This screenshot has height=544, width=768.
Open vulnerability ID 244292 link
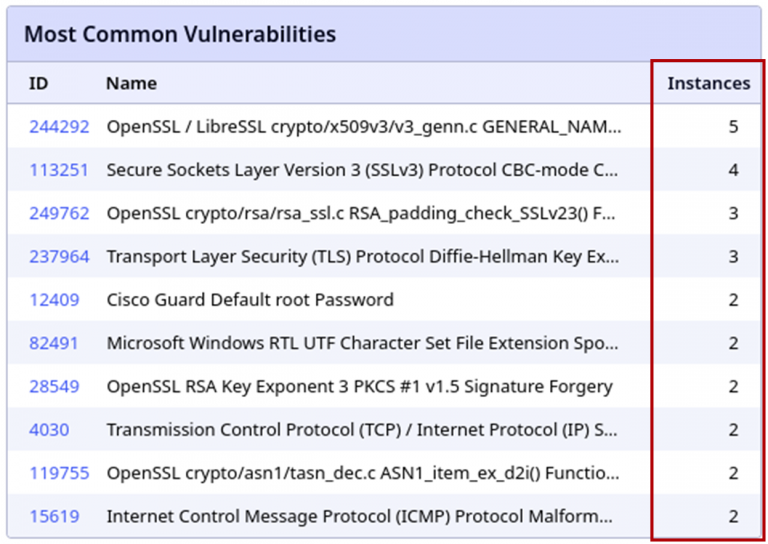pyautogui.click(x=59, y=127)
